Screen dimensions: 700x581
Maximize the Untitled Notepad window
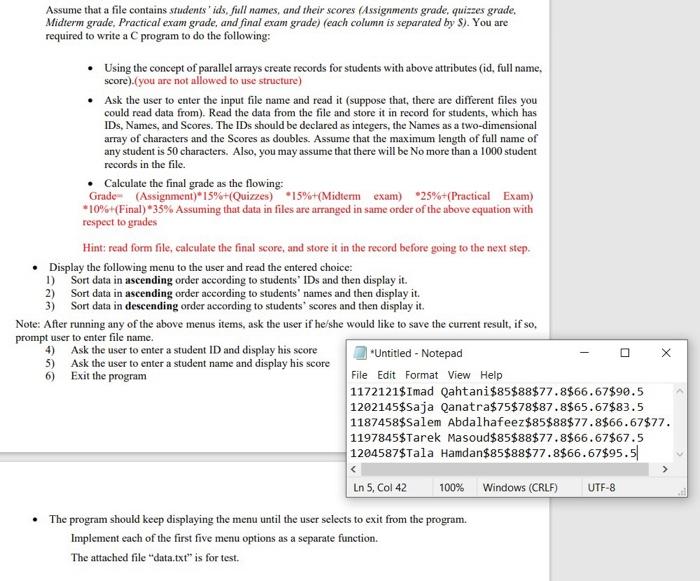[625, 353]
